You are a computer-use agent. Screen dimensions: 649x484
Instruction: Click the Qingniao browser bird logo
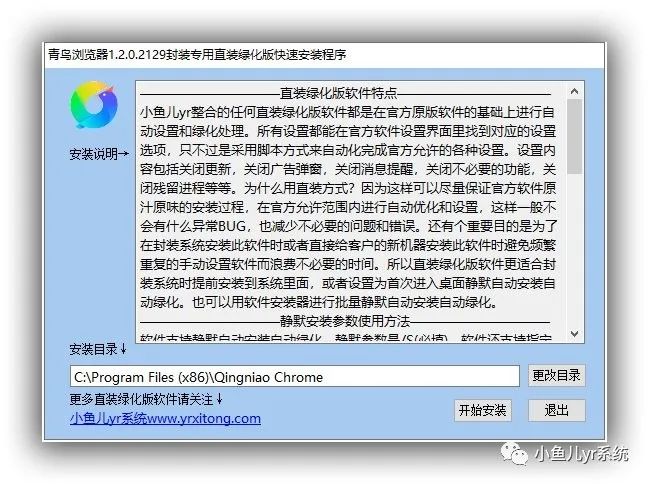(x=94, y=104)
